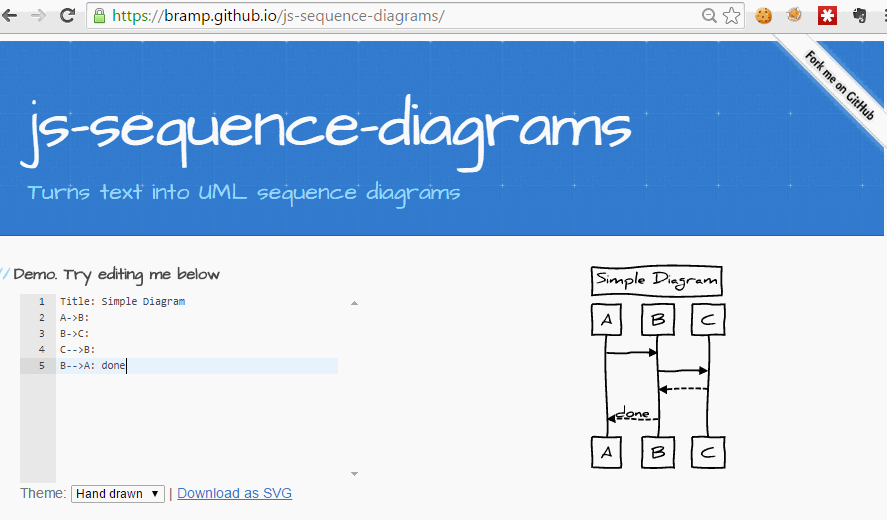Place cursor in line 'B-->A: done'
The image size is (887, 520).
pyautogui.click(x=93, y=366)
